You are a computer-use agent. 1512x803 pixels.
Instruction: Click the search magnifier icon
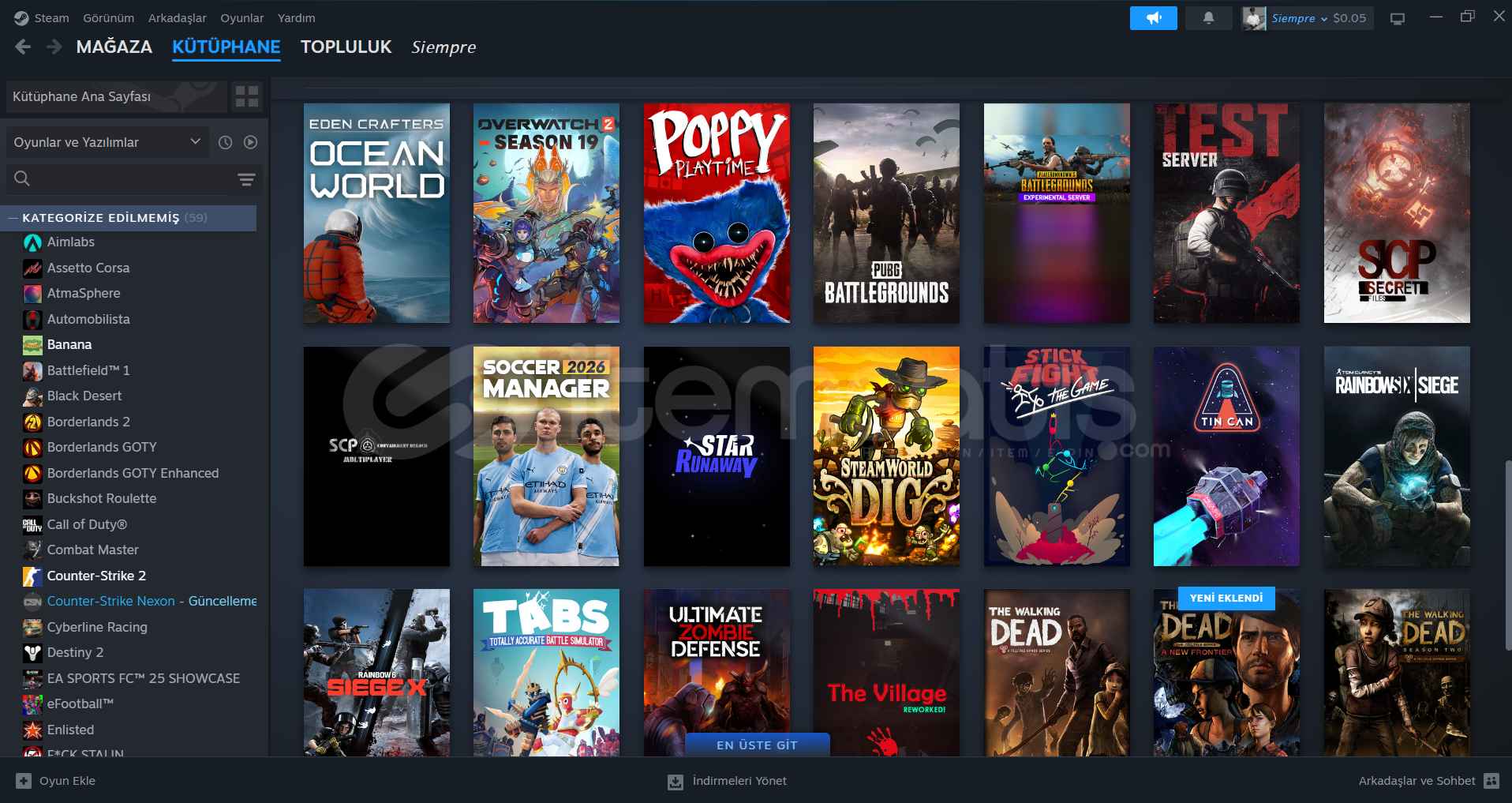pos(22,179)
